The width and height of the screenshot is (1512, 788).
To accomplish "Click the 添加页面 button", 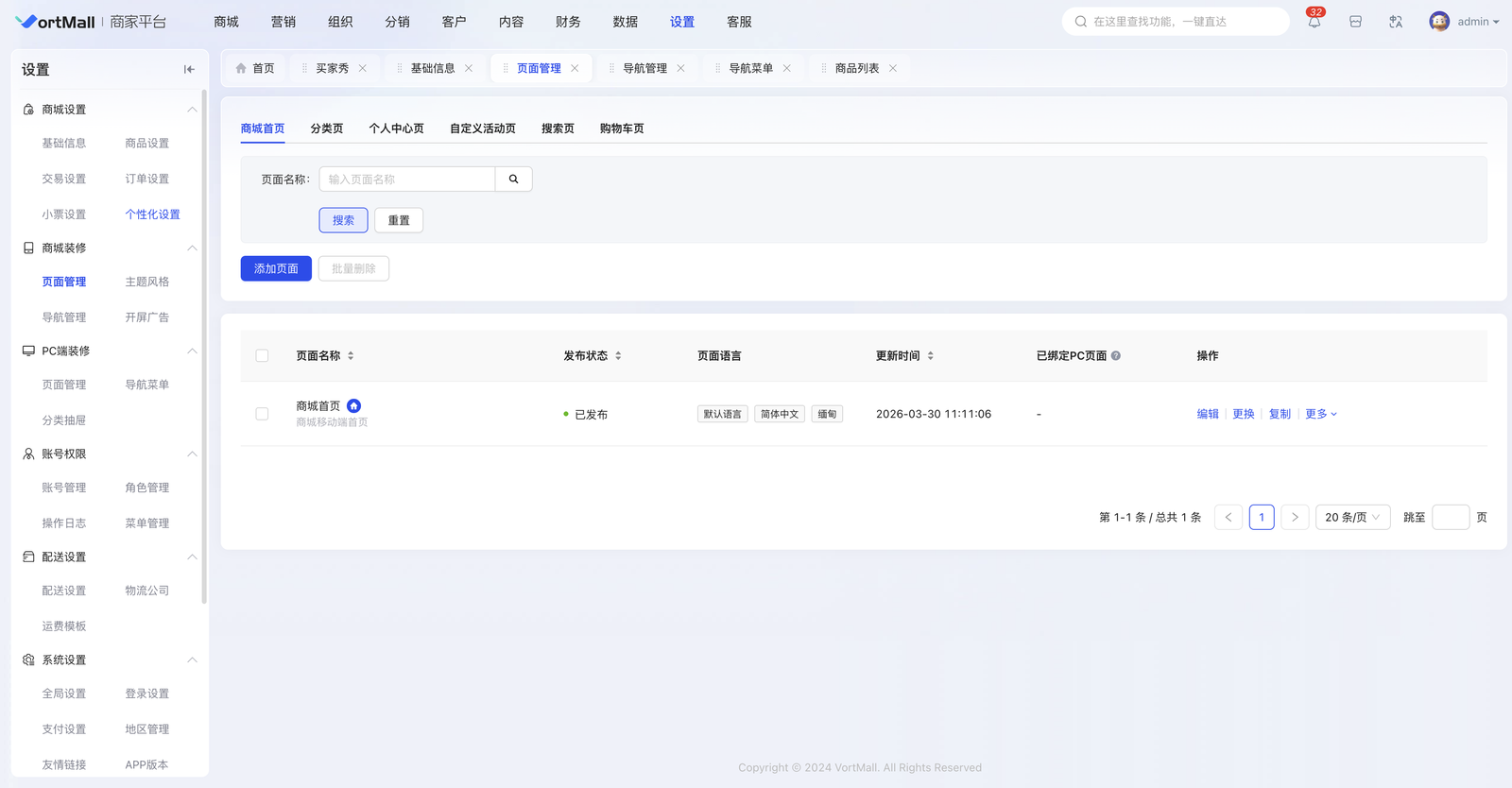I will 276,269.
